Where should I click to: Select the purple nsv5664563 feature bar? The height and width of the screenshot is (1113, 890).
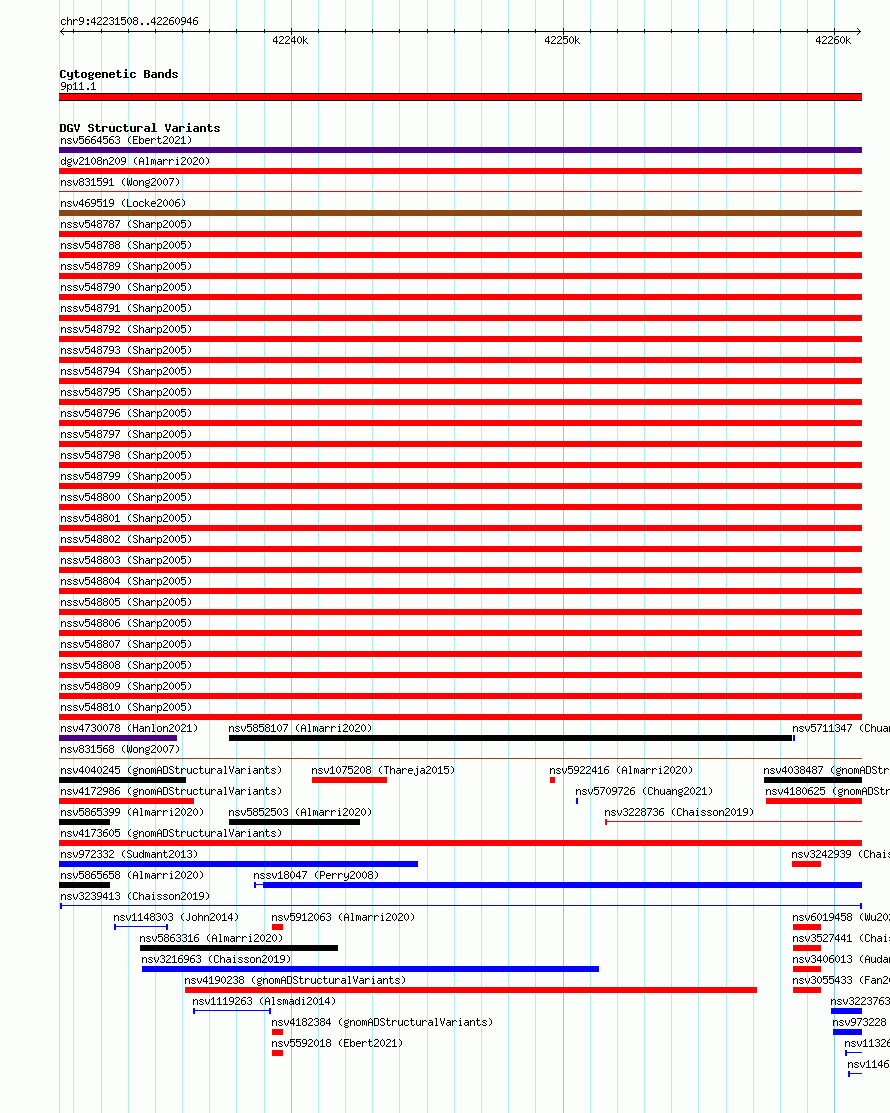point(461,150)
